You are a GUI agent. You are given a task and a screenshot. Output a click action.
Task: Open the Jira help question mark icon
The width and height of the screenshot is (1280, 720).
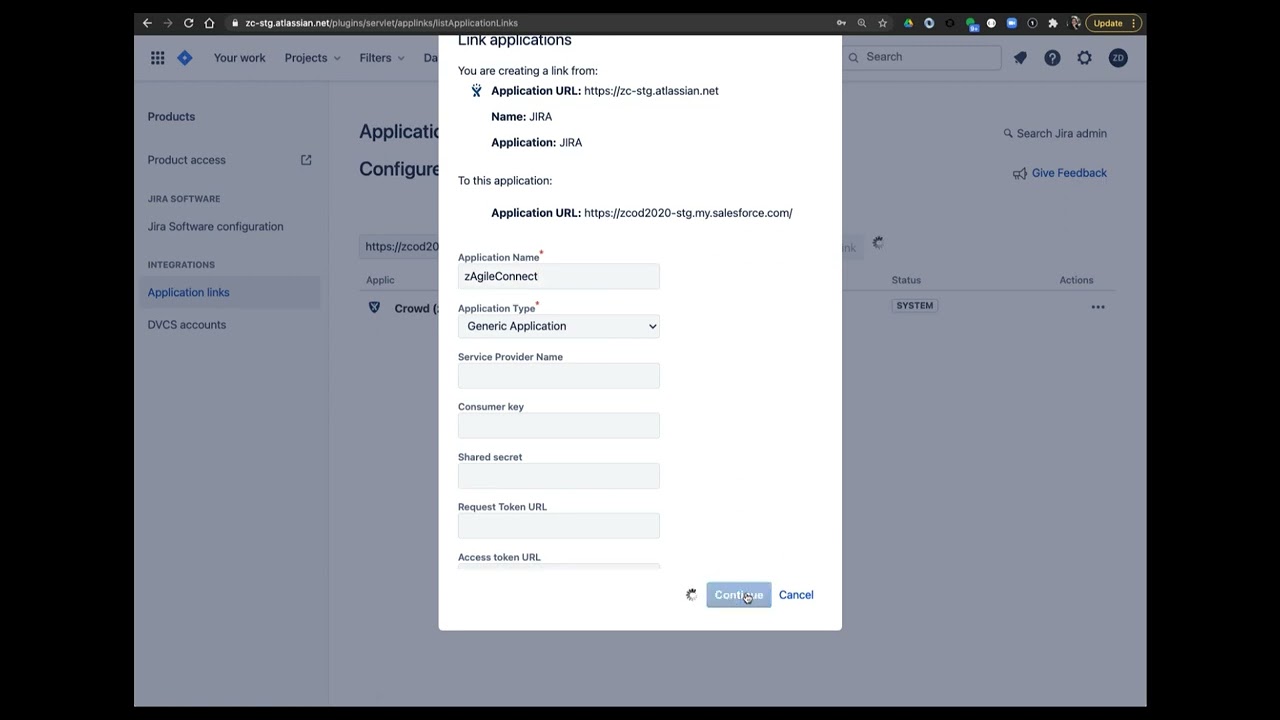click(x=1052, y=58)
